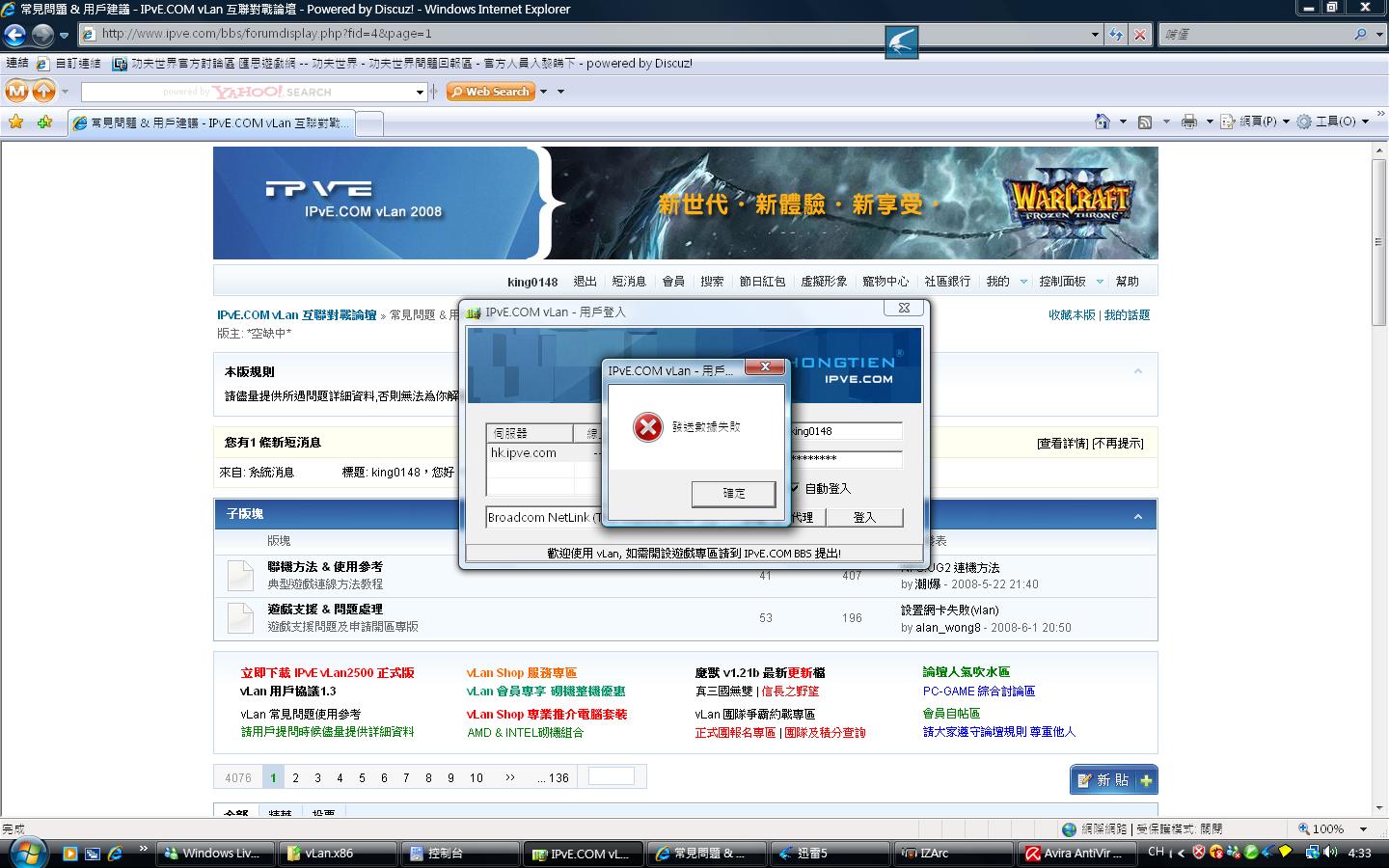Click the Add to Favorites icon
The height and width of the screenshot is (868, 1389).
pyautogui.click(x=44, y=122)
